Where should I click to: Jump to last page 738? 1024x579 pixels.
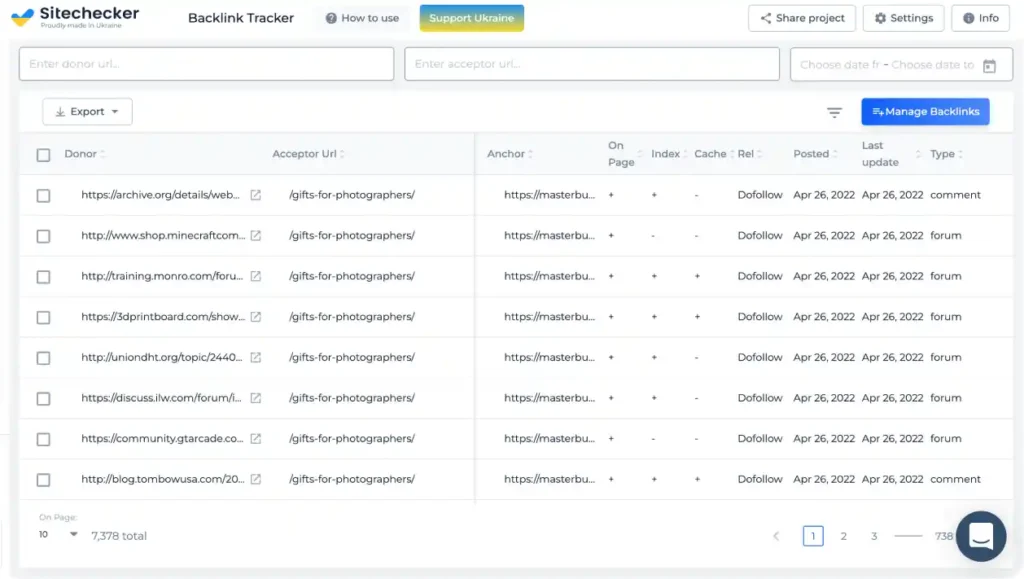pos(944,536)
